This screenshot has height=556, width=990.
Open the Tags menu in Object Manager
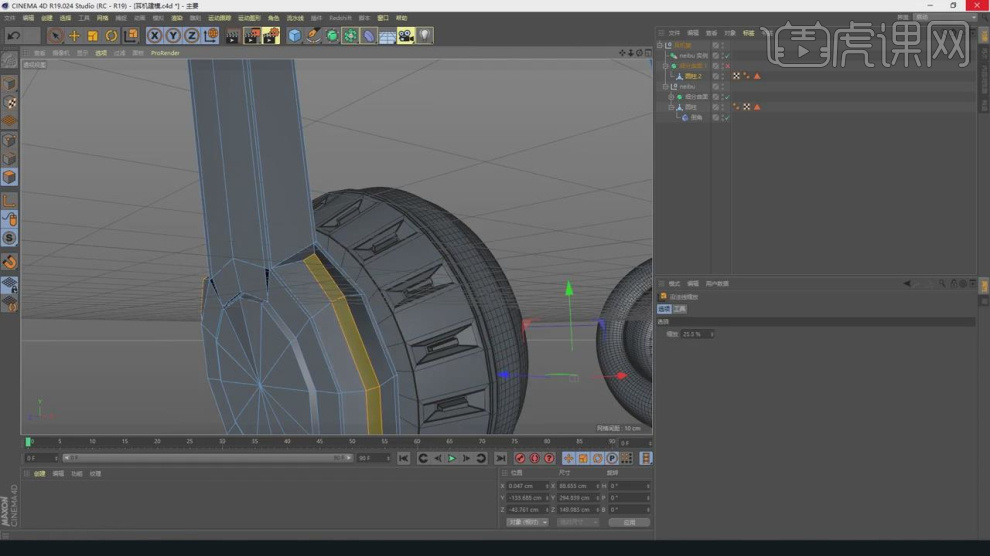click(748, 33)
